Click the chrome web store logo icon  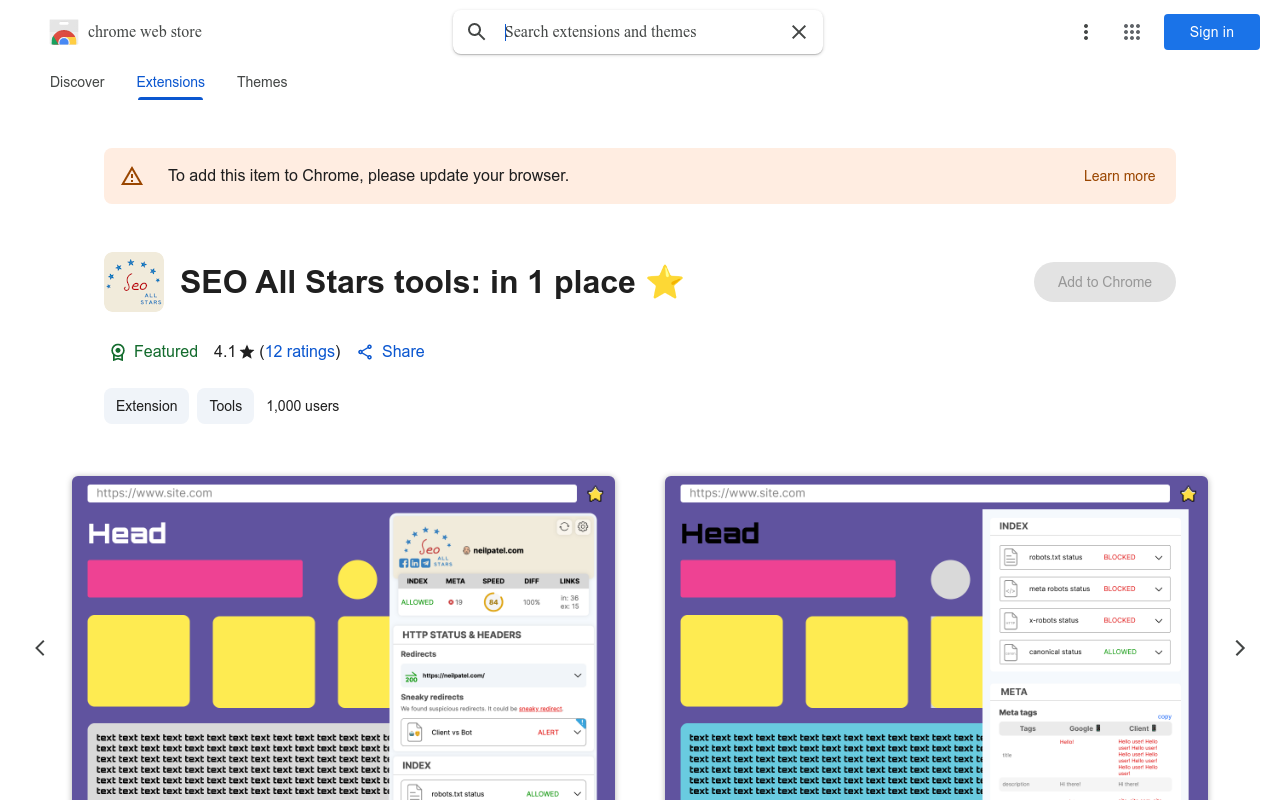coord(64,32)
